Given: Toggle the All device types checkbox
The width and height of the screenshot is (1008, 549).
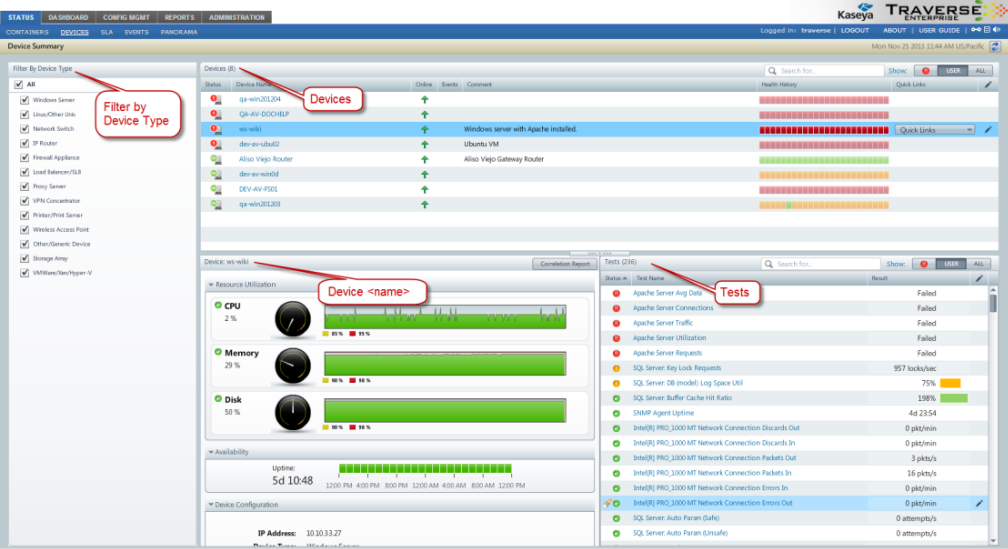Looking at the screenshot, I should click(x=19, y=85).
